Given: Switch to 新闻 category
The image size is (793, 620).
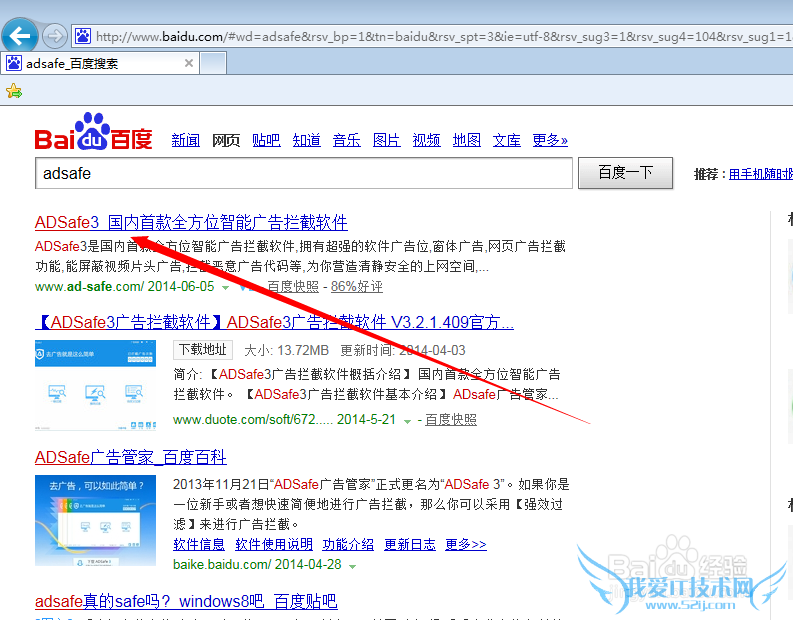Looking at the screenshot, I should point(186,140).
